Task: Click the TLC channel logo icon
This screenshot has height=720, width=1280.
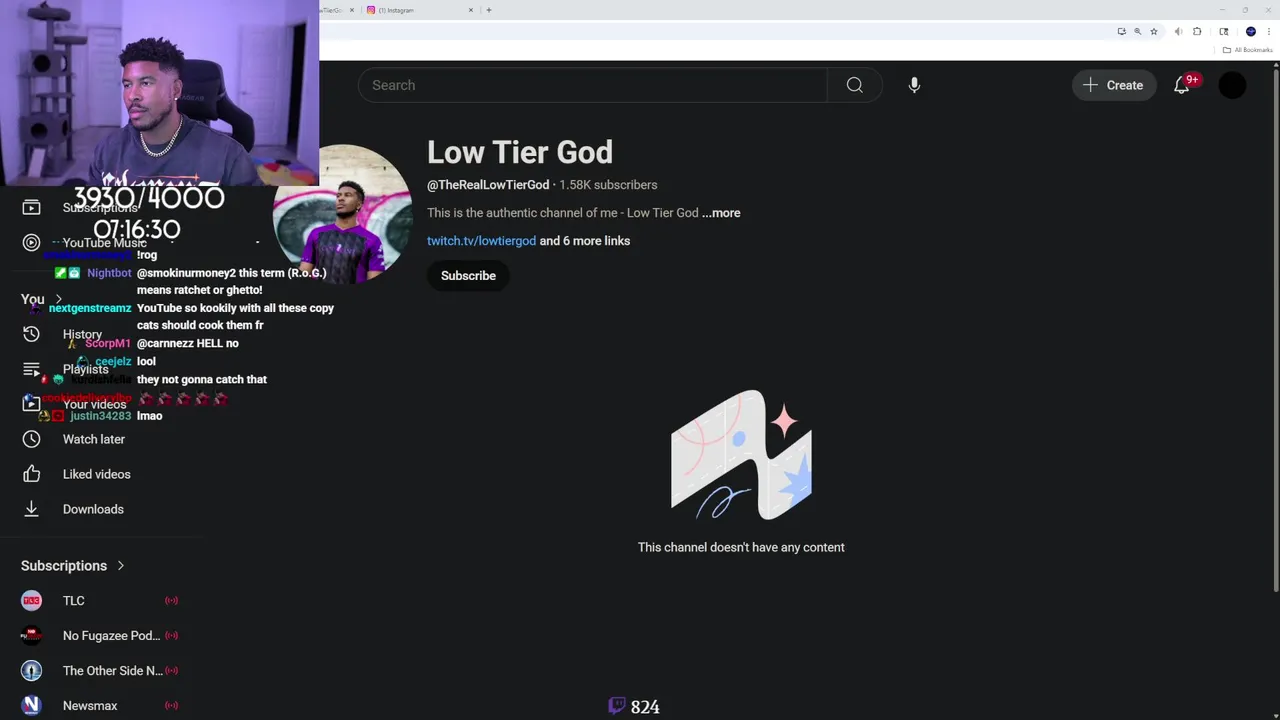Action: [31, 601]
